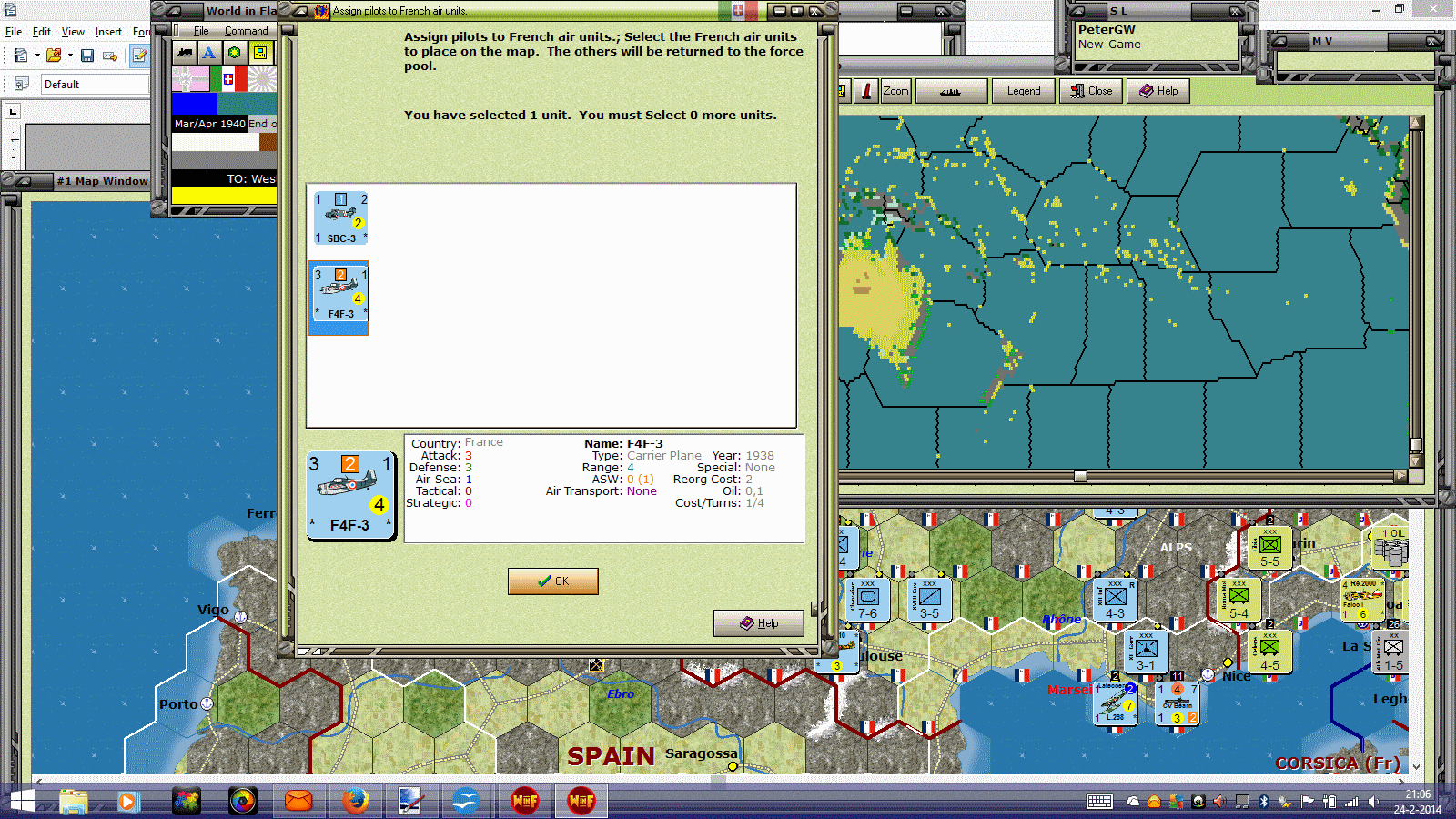Click the yellow 5-5 Italian unit near Turin

point(1269,548)
